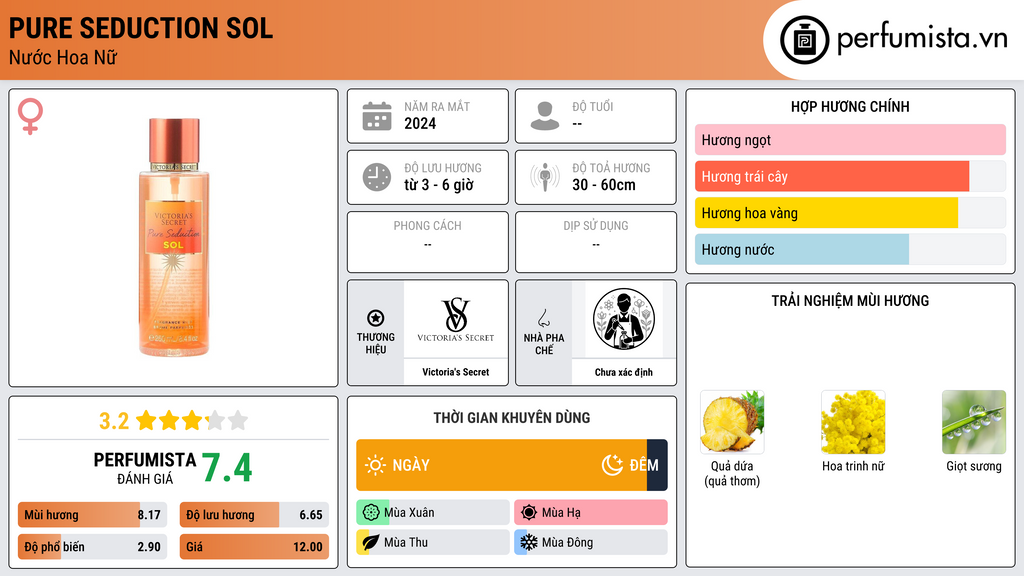
Task: Click the Mùa Hạ sun icon
Action: tap(529, 513)
